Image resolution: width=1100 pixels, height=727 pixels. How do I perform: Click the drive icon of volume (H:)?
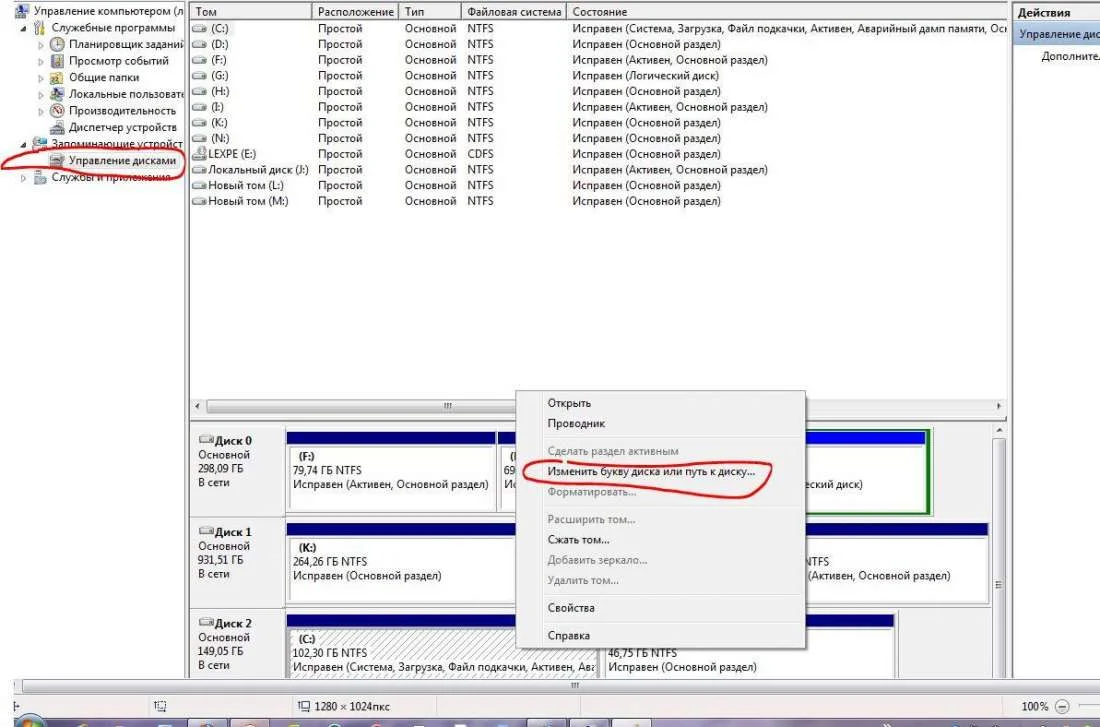click(x=199, y=91)
